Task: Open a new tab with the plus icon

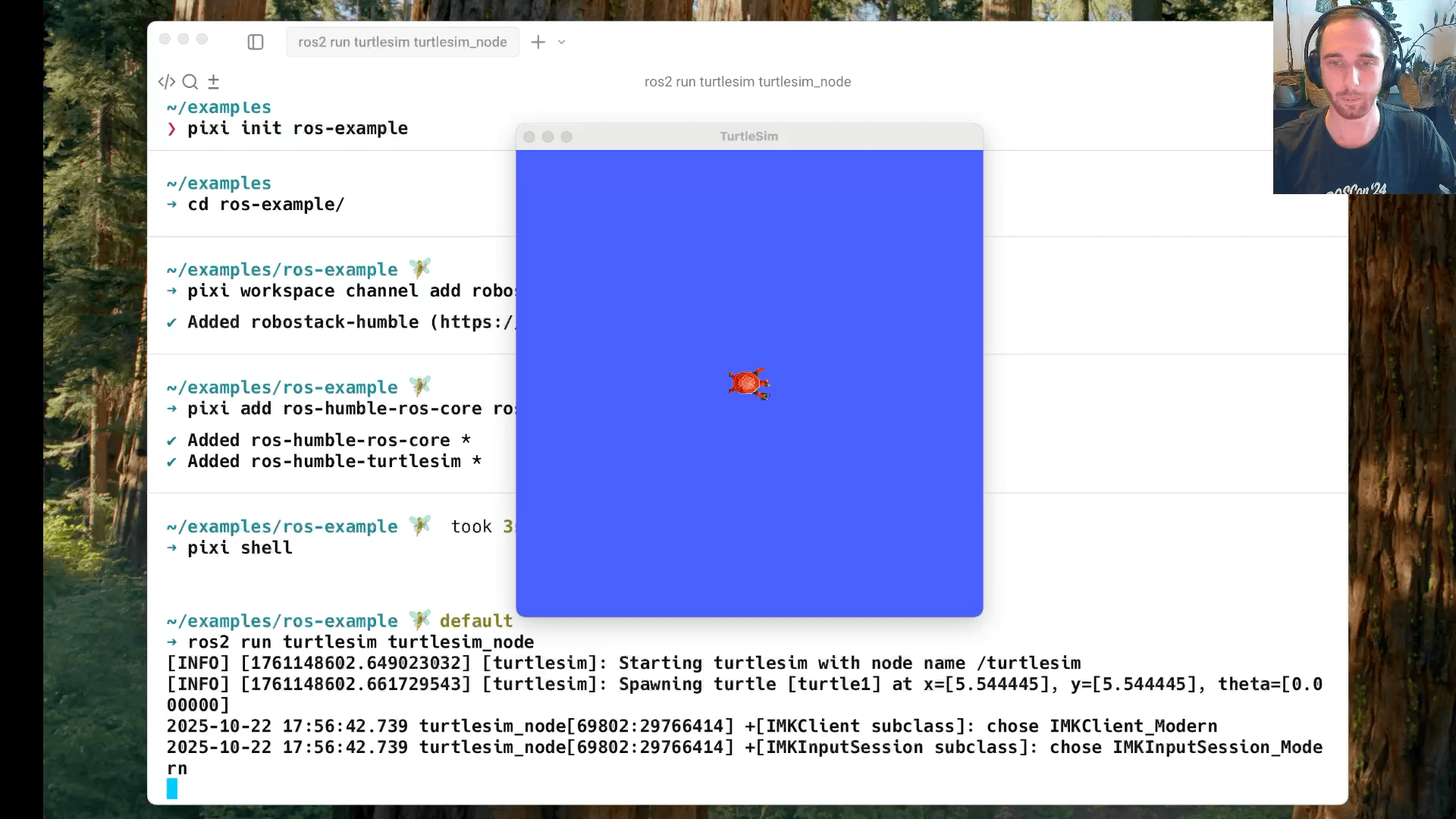Action: pyautogui.click(x=537, y=42)
